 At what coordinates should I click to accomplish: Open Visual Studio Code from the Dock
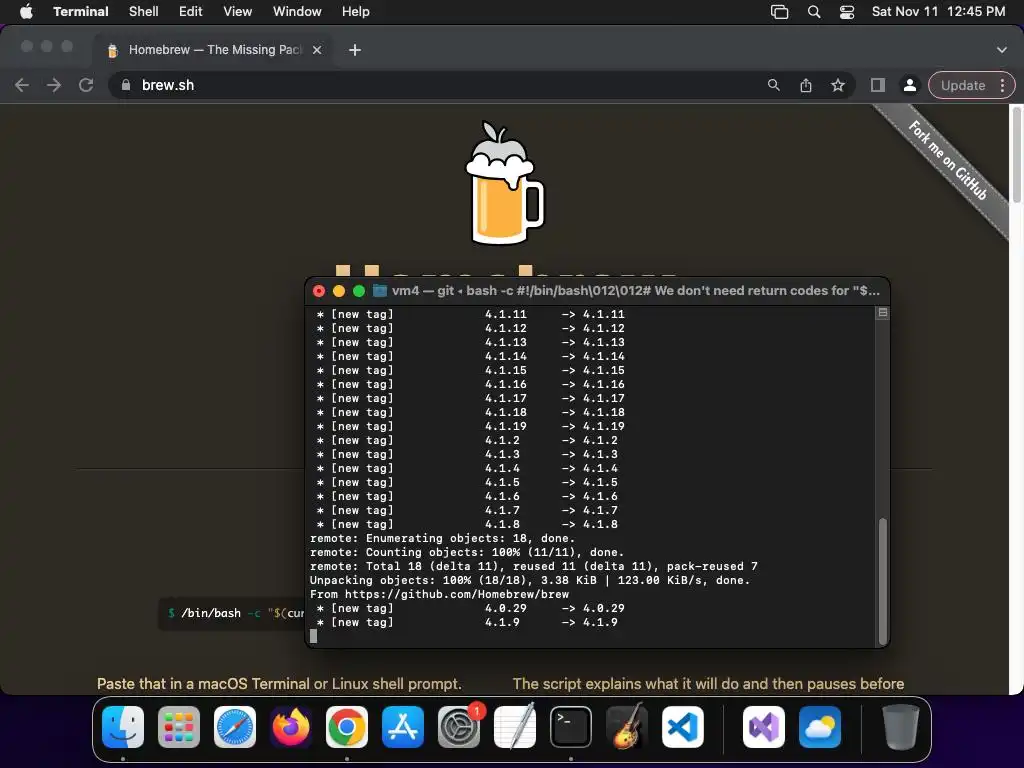tap(683, 727)
